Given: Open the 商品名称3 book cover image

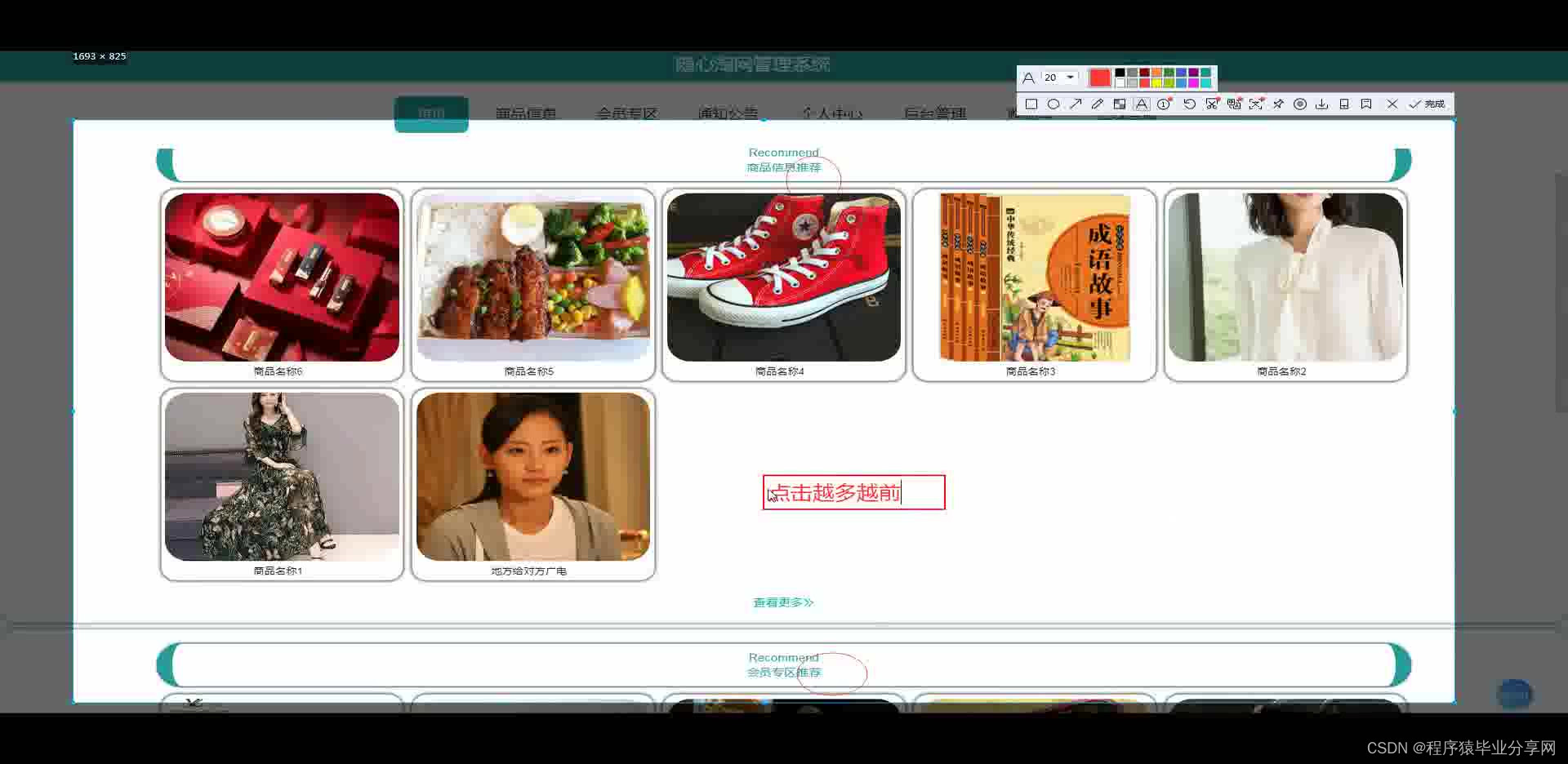Looking at the screenshot, I should pos(1035,277).
